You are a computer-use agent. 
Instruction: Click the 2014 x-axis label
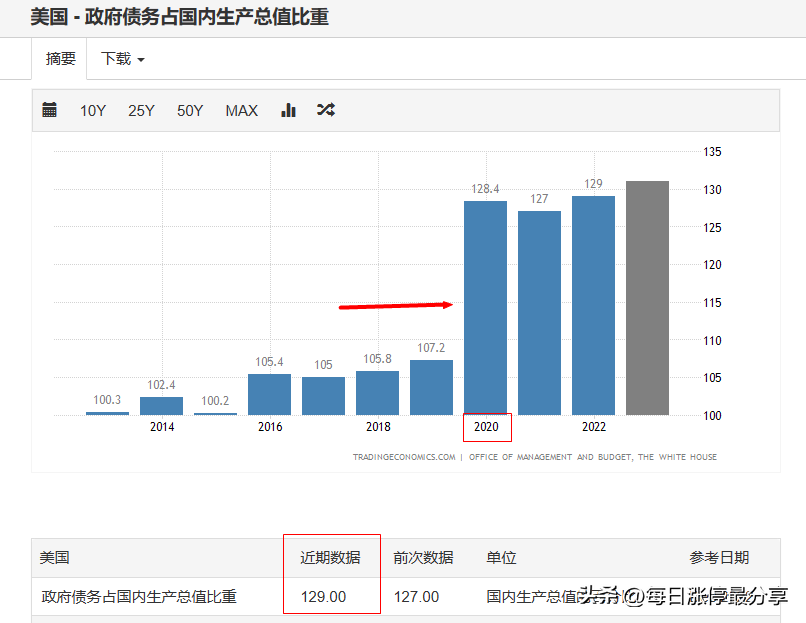click(x=162, y=427)
